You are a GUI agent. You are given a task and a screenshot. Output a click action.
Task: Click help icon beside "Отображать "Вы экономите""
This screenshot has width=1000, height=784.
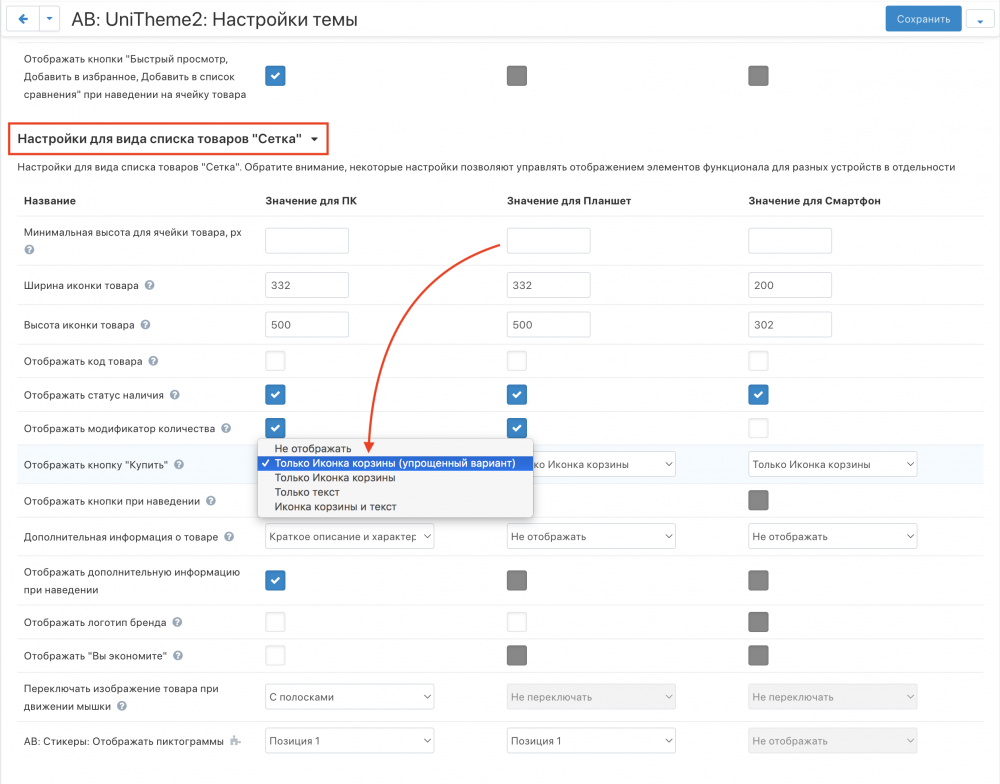pyautogui.click(x=177, y=656)
